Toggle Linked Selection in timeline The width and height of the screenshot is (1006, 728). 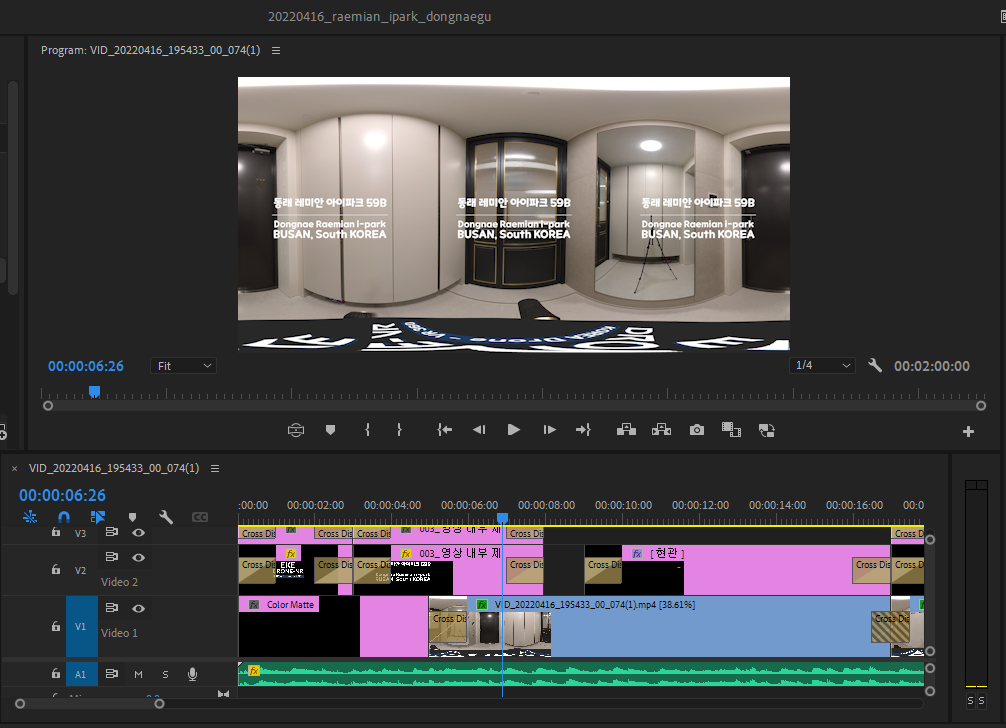pyautogui.click(x=98, y=516)
